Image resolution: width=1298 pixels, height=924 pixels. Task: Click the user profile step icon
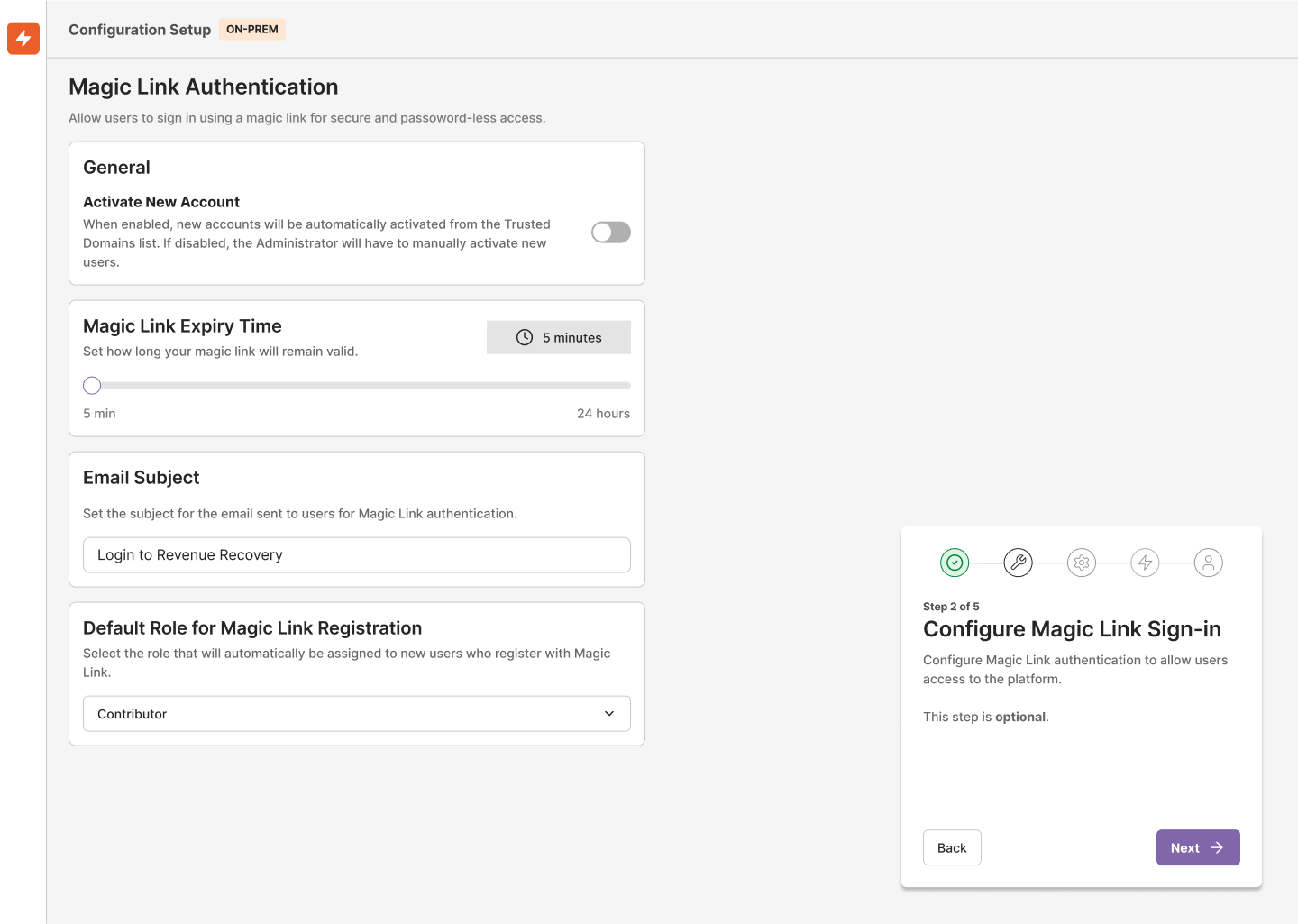tap(1209, 562)
